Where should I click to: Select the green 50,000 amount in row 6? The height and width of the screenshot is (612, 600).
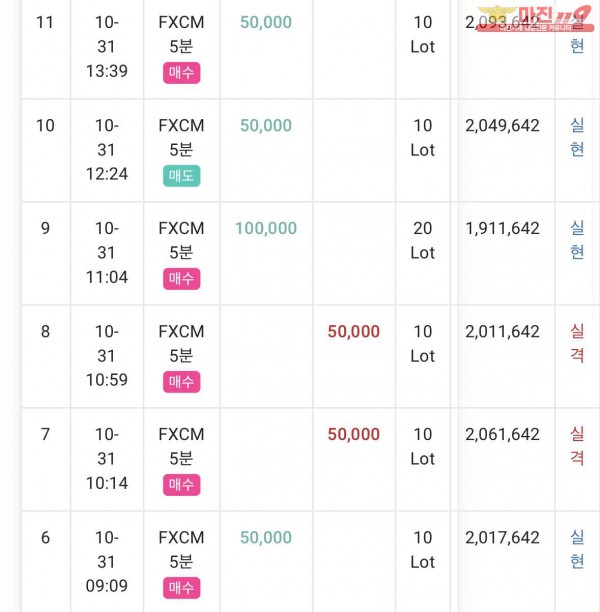click(x=266, y=537)
